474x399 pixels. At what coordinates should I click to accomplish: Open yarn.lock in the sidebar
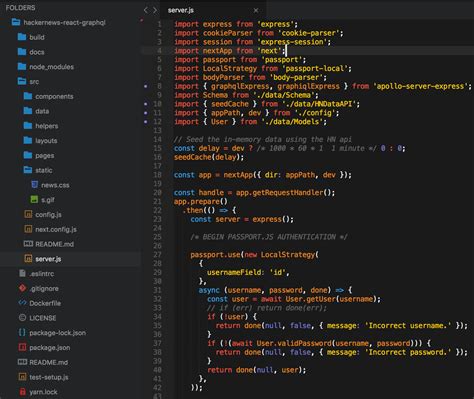(43, 392)
